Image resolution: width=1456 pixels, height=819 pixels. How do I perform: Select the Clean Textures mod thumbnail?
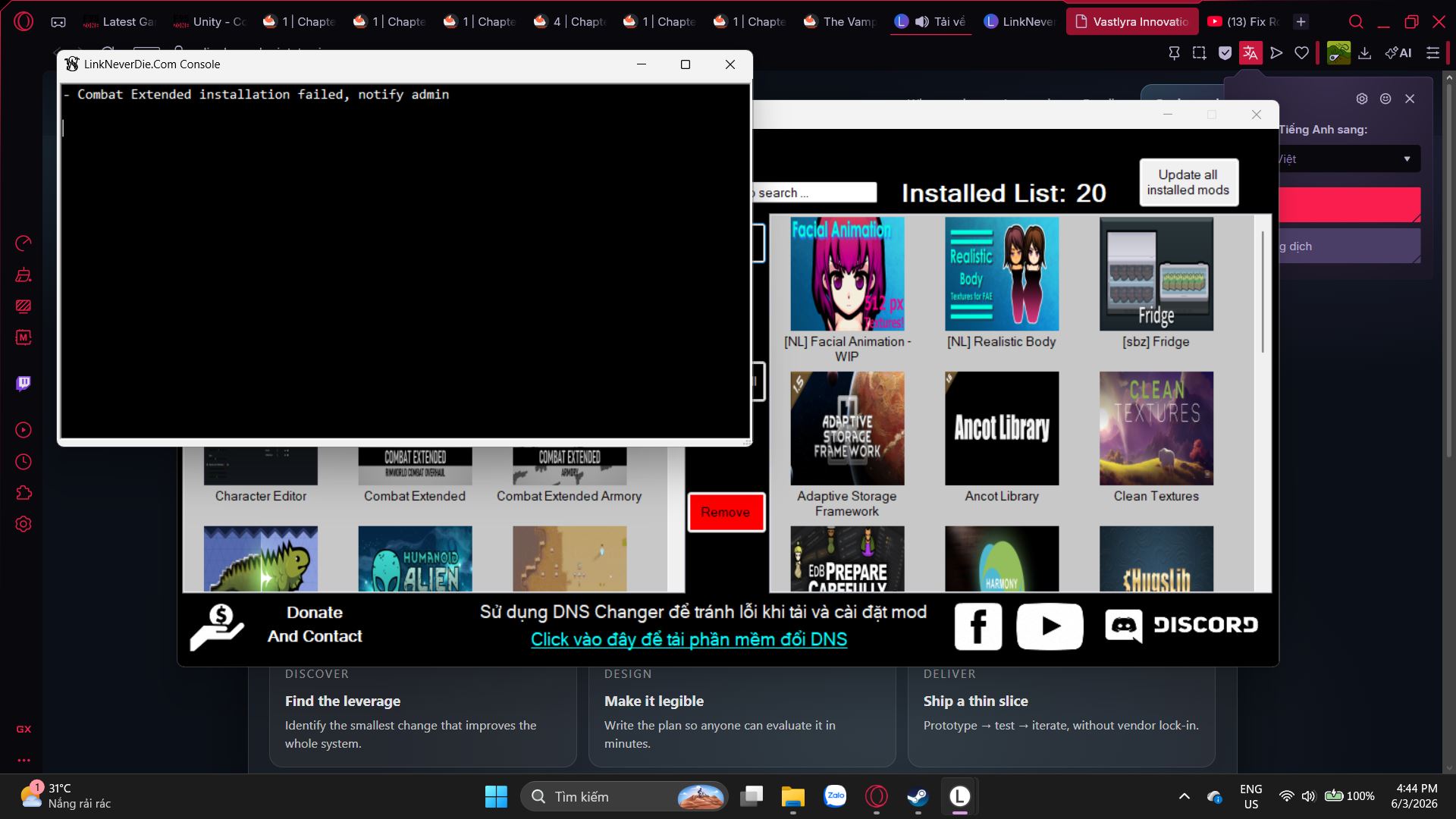pyautogui.click(x=1156, y=428)
